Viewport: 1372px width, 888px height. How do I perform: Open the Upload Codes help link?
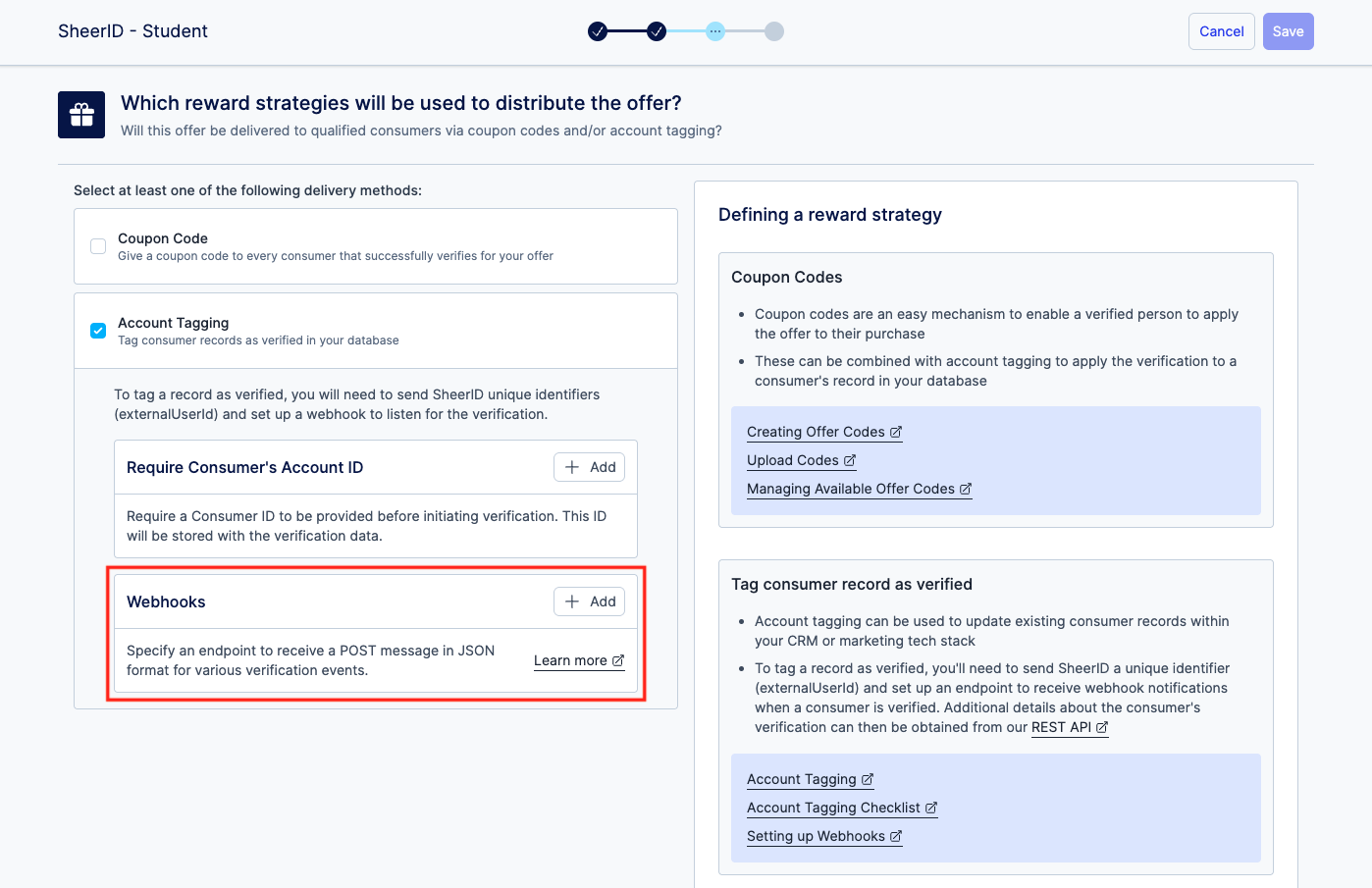pyautogui.click(x=793, y=460)
